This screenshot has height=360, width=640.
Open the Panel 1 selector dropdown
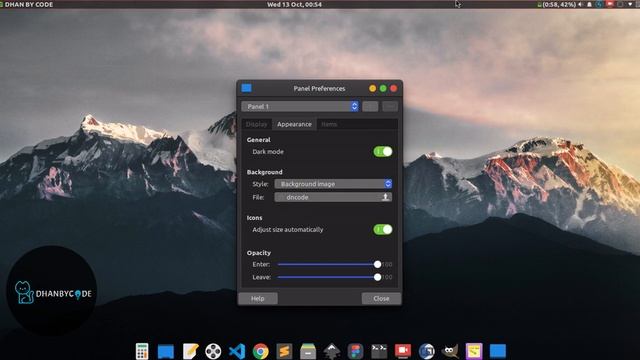[300, 107]
